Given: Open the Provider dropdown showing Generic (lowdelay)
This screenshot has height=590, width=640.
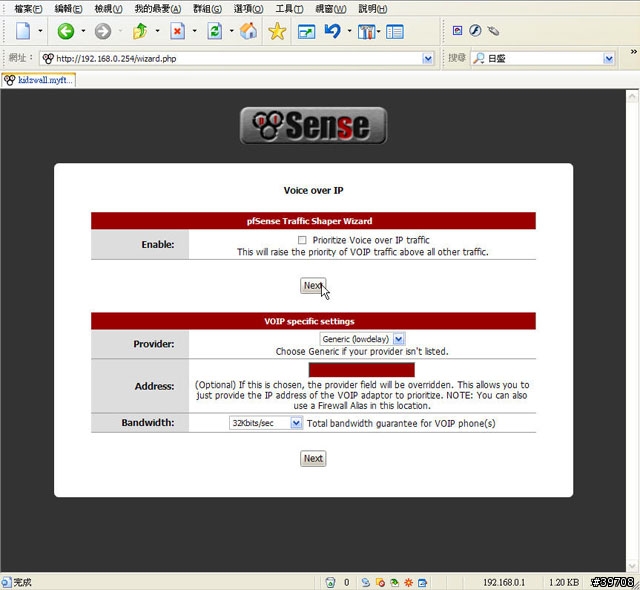Looking at the screenshot, I should click(362, 339).
